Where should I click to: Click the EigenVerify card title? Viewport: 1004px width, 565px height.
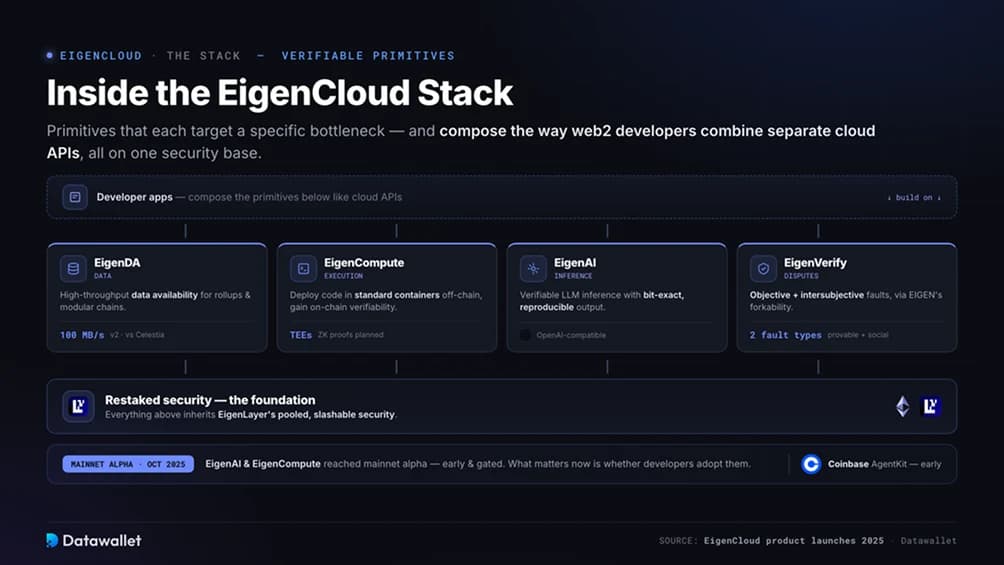coord(815,263)
